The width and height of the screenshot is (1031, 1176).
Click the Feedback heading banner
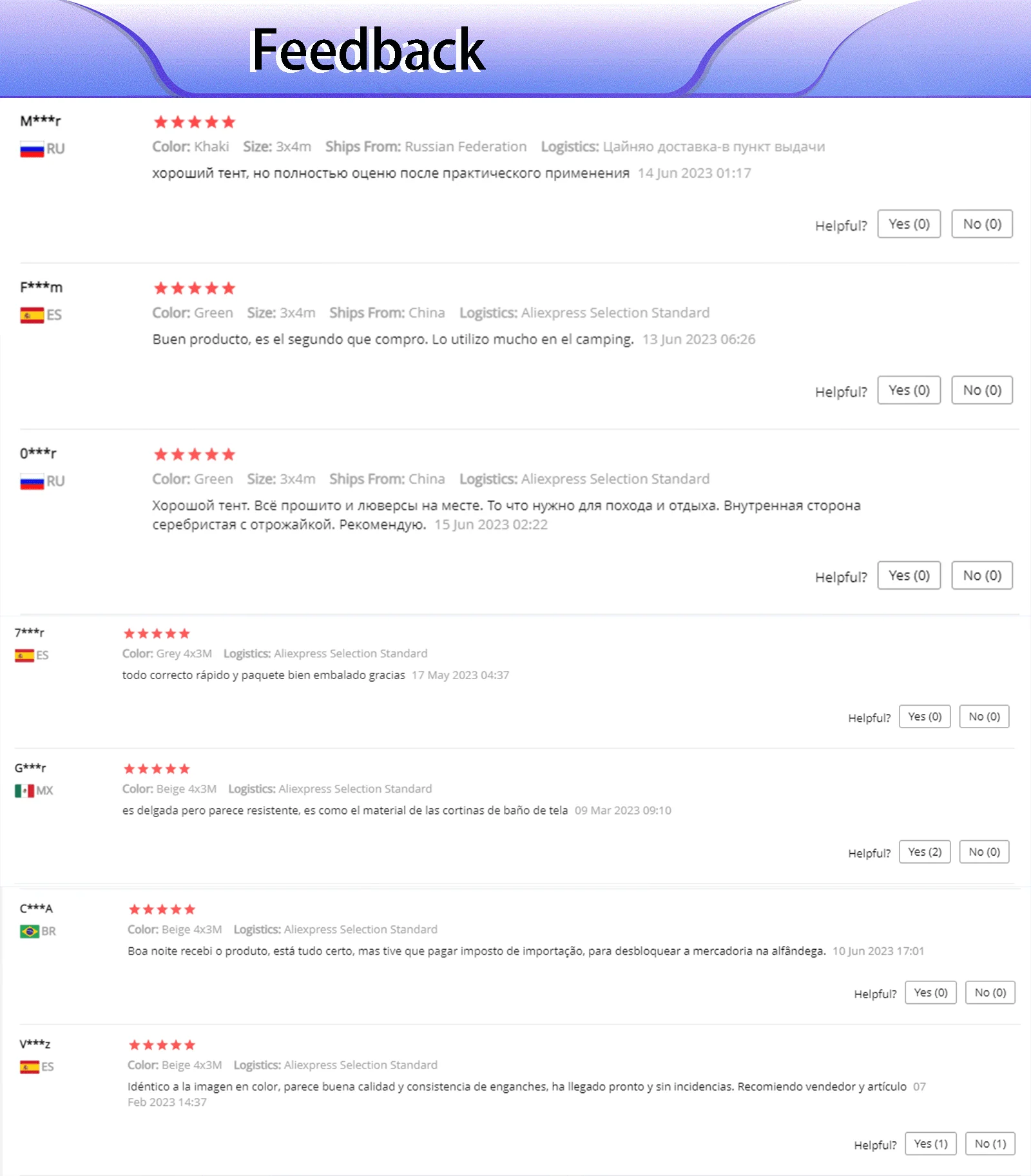(367, 50)
